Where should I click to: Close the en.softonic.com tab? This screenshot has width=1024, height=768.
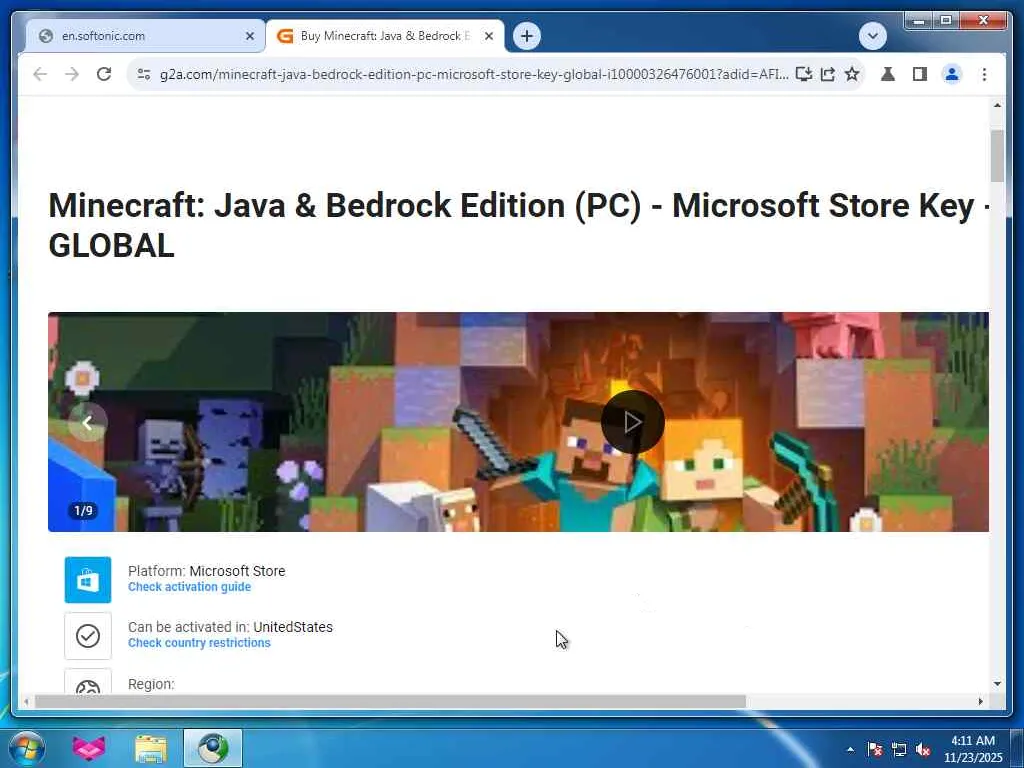click(x=249, y=36)
